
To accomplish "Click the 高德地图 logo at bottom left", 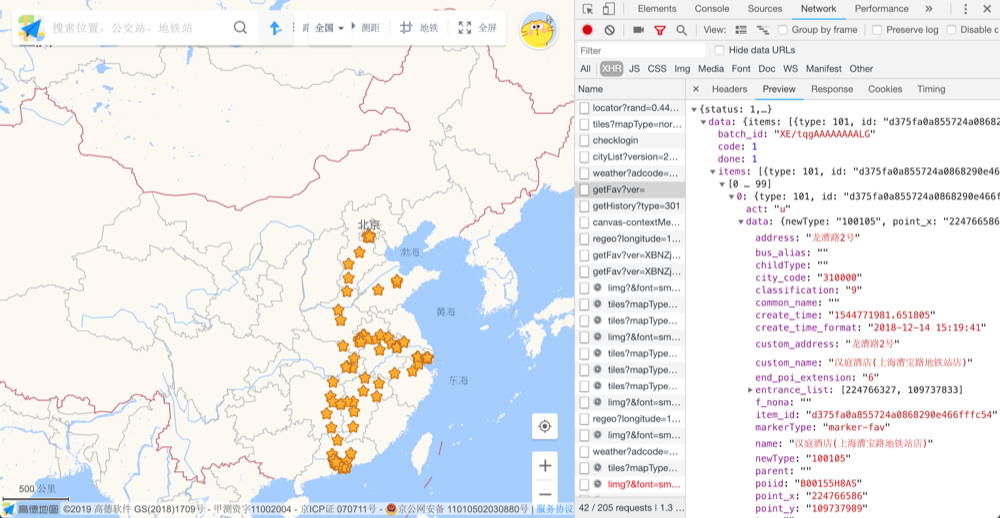I will [x=31, y=508].
